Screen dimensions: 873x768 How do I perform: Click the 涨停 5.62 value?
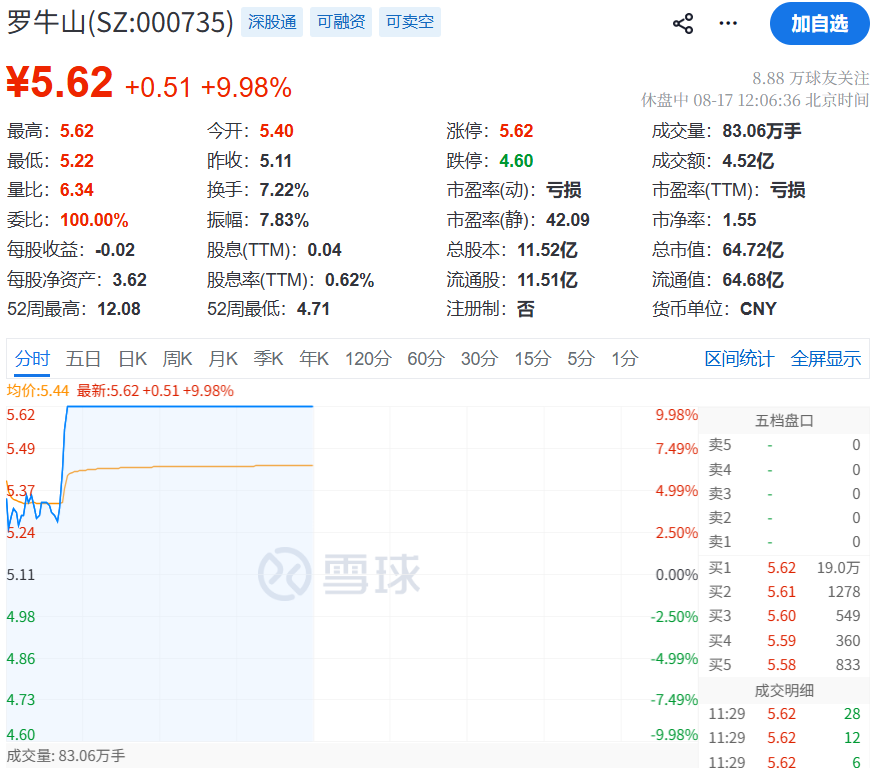[516, 131]
